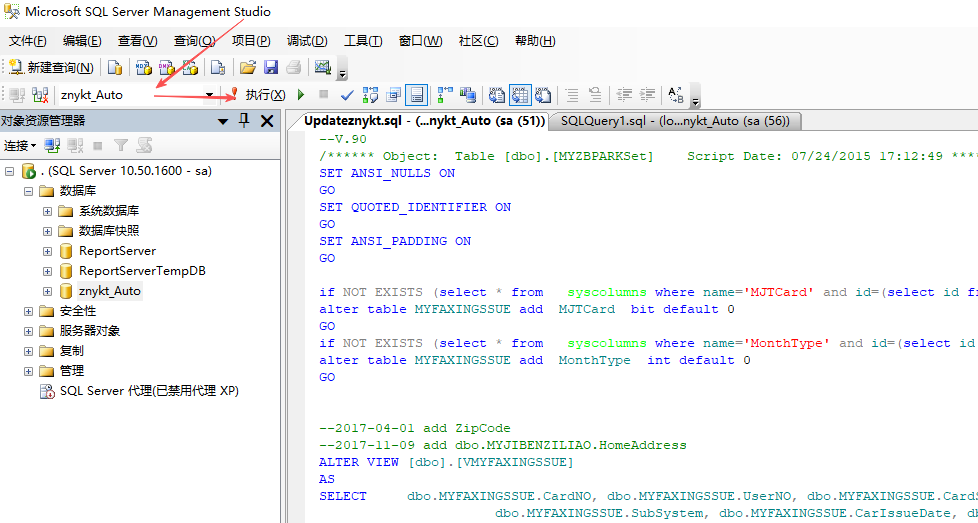The image size is (978, 523).
Task: Toggle Include Actual Execution Plan
Action: (x=445, y=95)
